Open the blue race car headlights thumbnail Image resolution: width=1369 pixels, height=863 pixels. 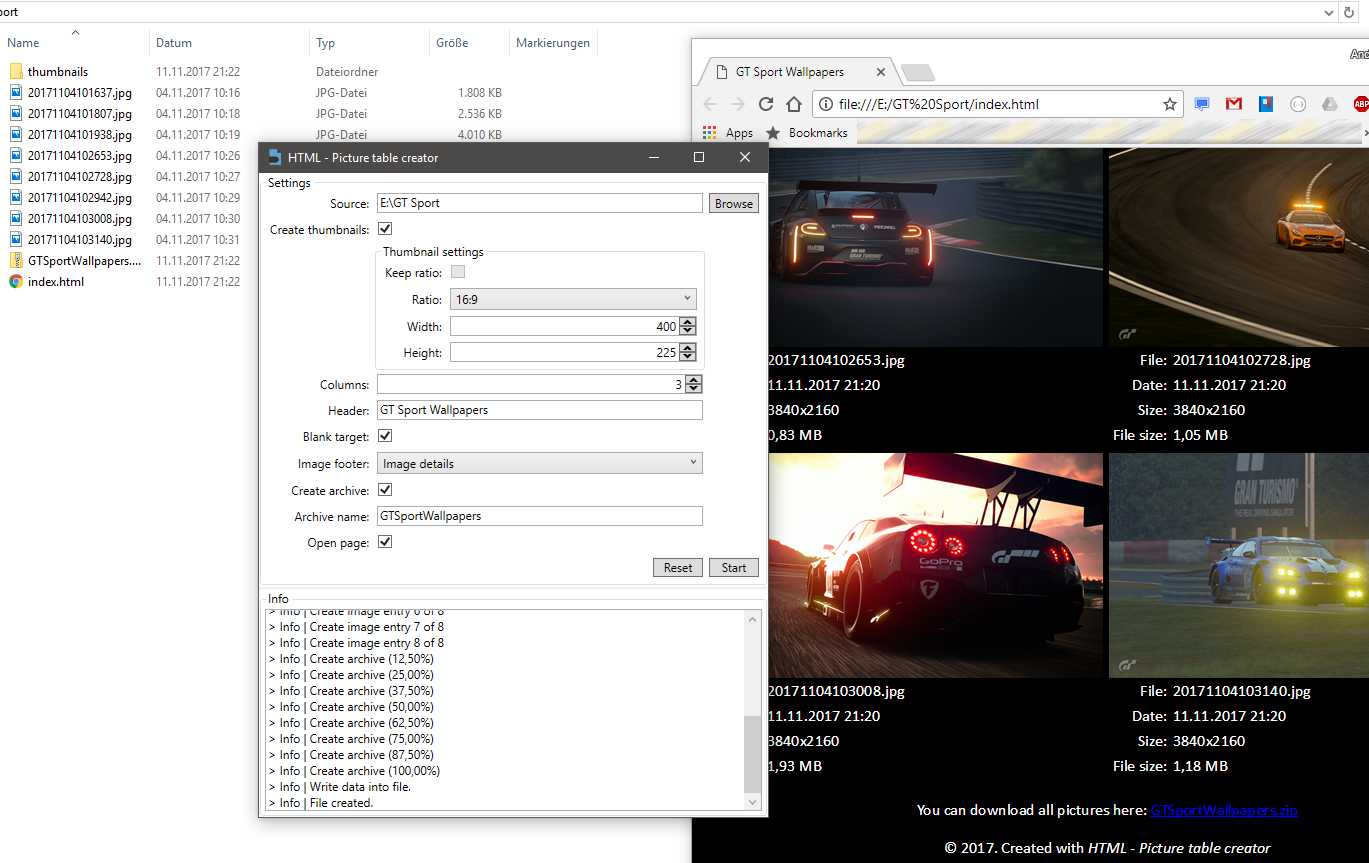tap(1239, 565)
